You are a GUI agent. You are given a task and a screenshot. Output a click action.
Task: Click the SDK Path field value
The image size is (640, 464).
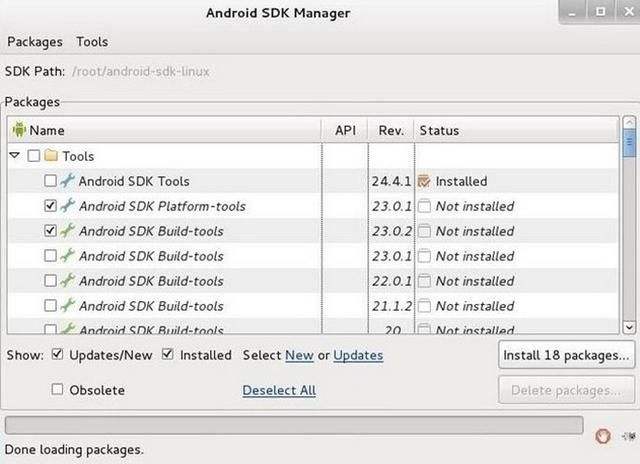pyautogui.click(x=140, y=72)
